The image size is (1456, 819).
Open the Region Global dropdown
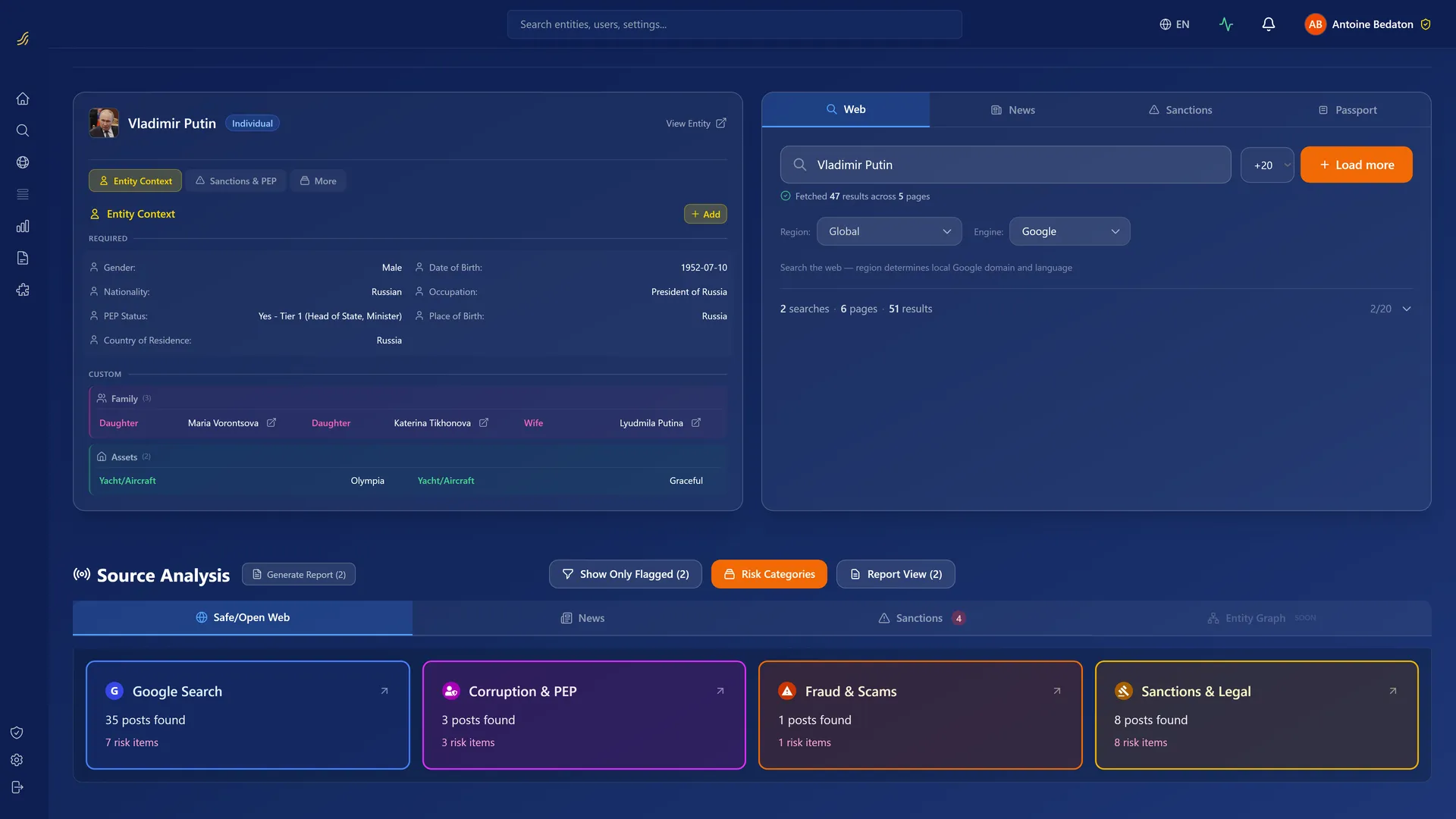point(889,231)
